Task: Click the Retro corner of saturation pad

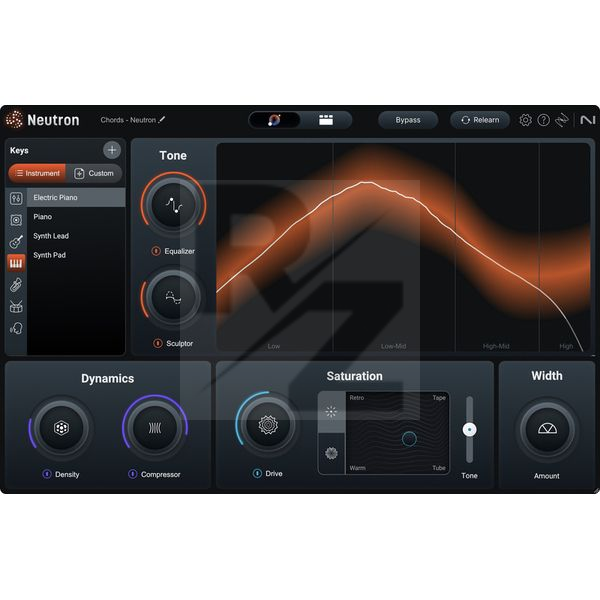Action: 357,398
